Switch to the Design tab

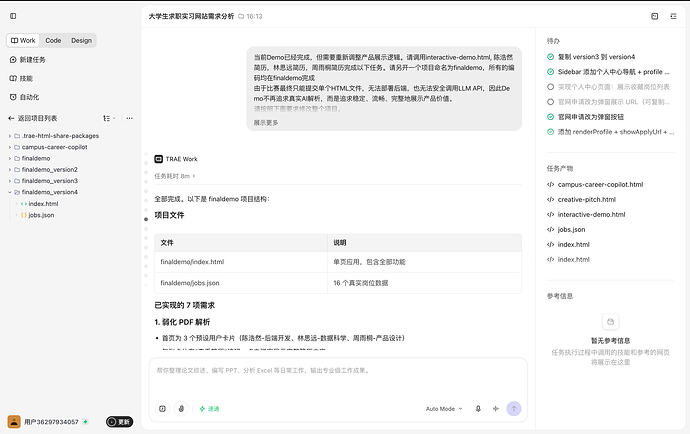[x=81, y=40]
